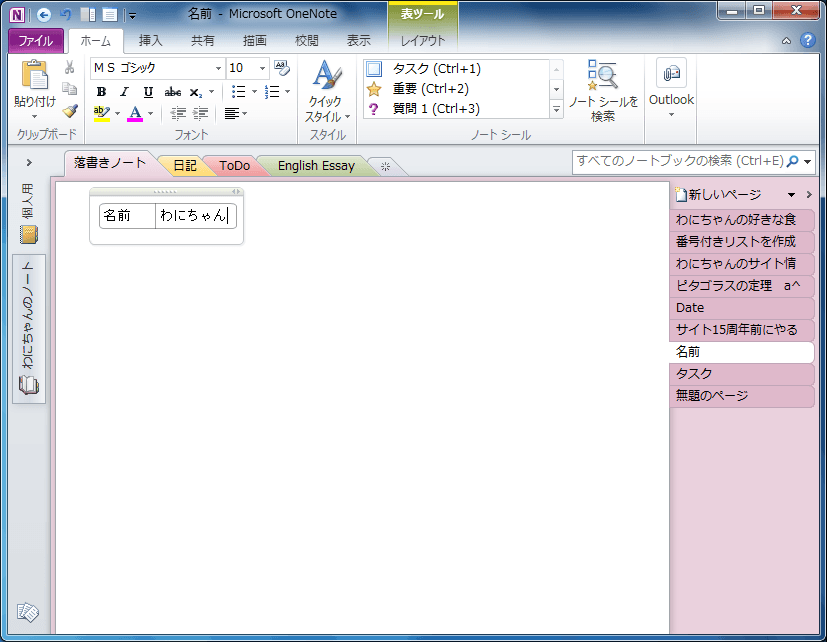Dock to desktop icon in toolbar

click(88, 15)
